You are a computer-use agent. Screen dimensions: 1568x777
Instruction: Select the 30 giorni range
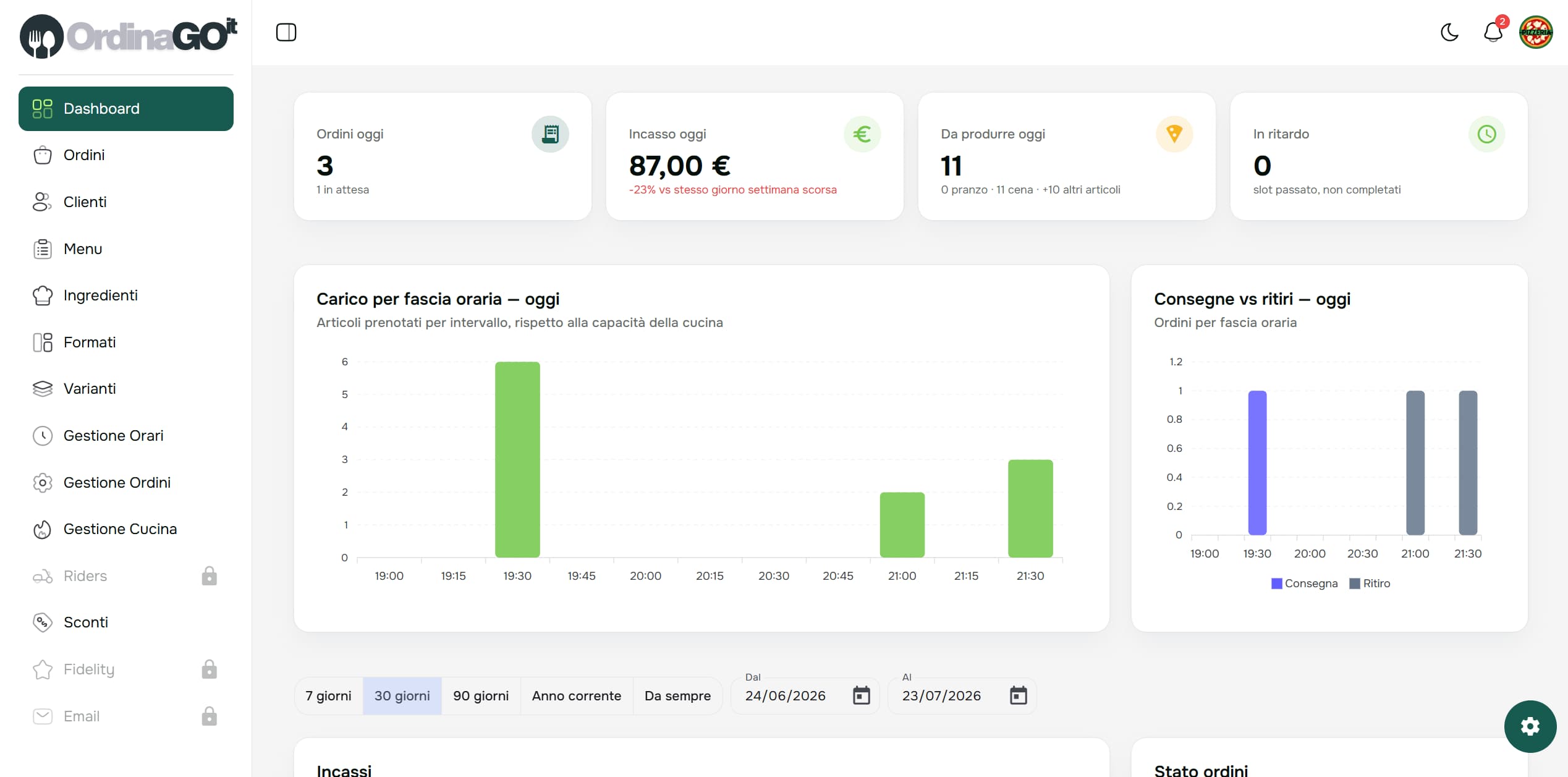(402, 696)
